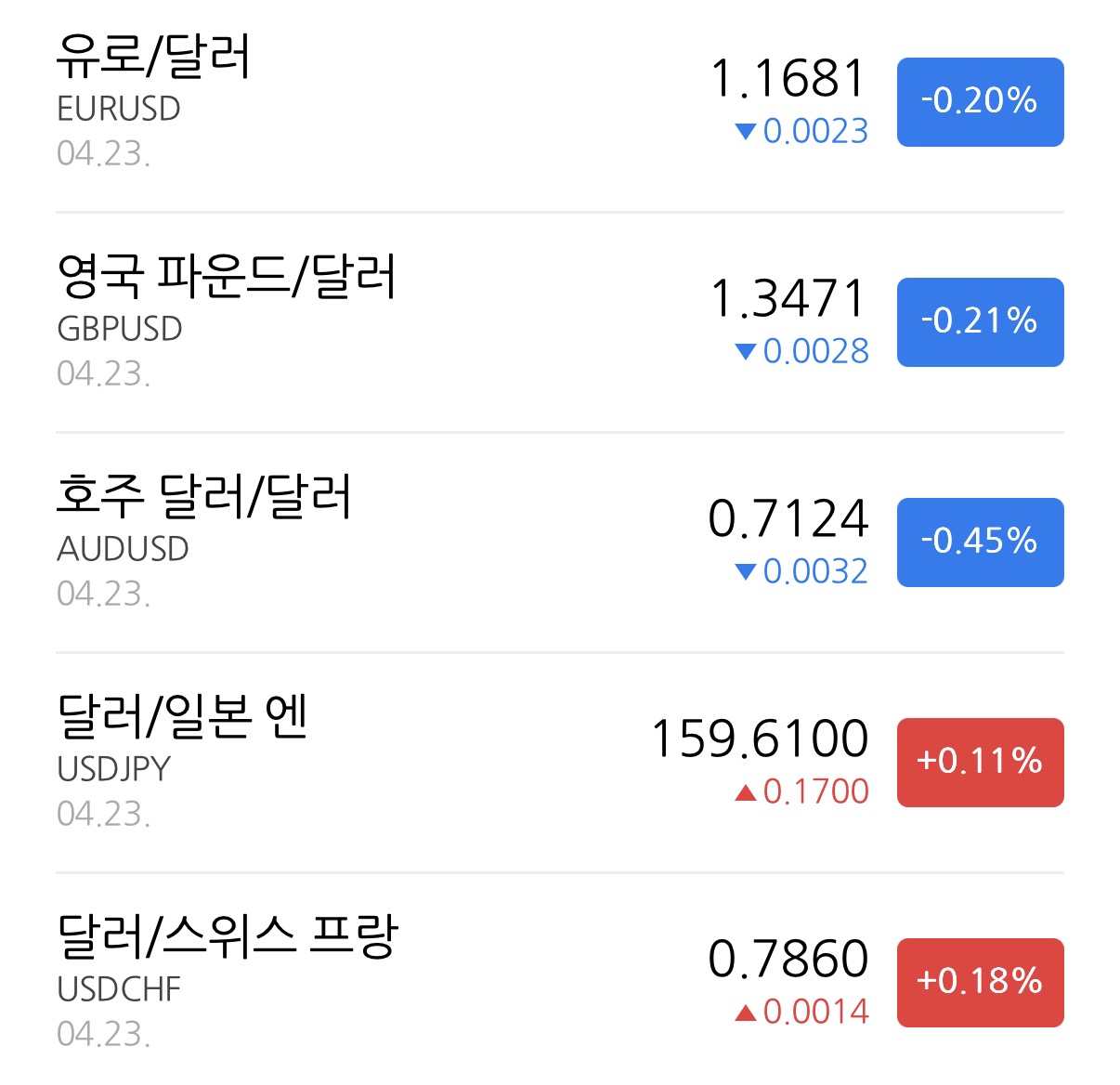
Task: Click the up arrow beside 0.0014
Action: [745, 1013]
